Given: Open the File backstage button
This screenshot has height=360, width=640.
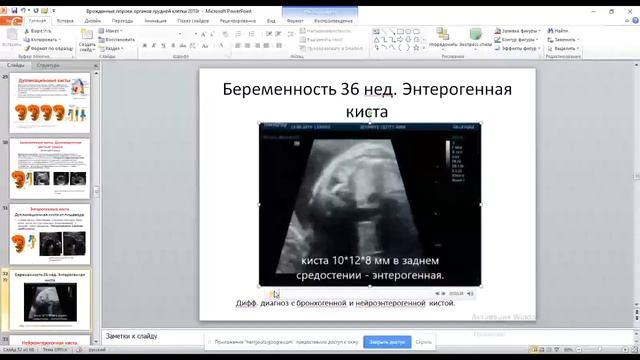Looking at the screenshot, I should point(11,20).
